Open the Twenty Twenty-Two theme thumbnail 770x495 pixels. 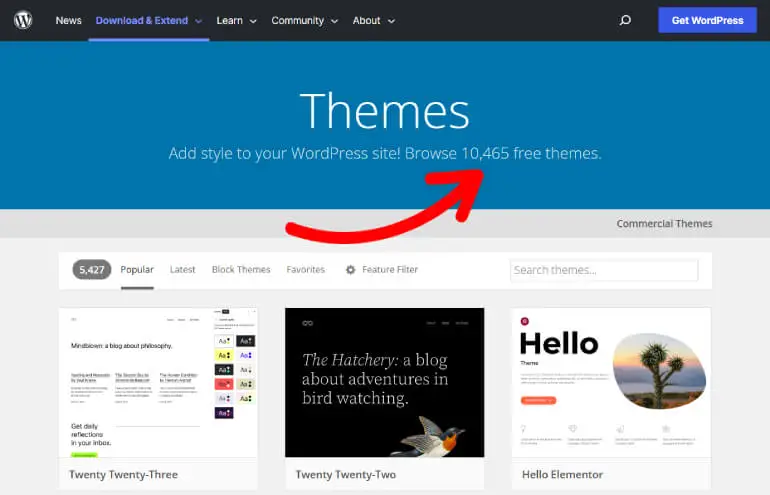pos(385,383)
